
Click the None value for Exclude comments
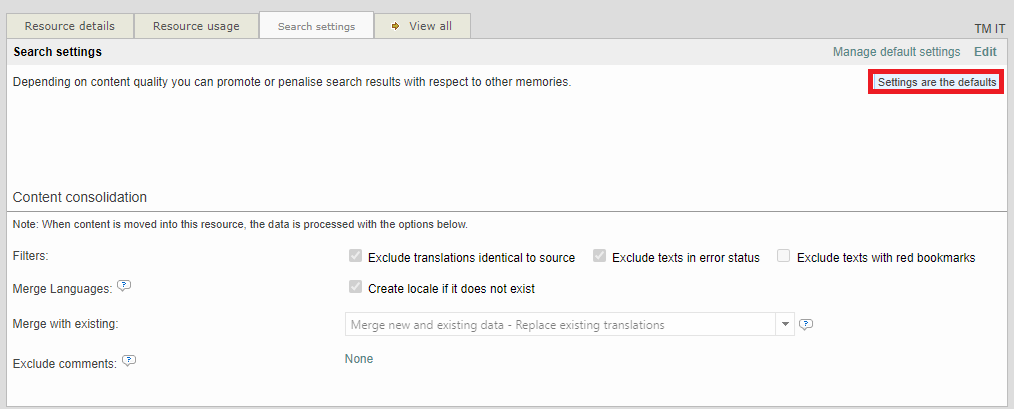(x=359, y=359)
